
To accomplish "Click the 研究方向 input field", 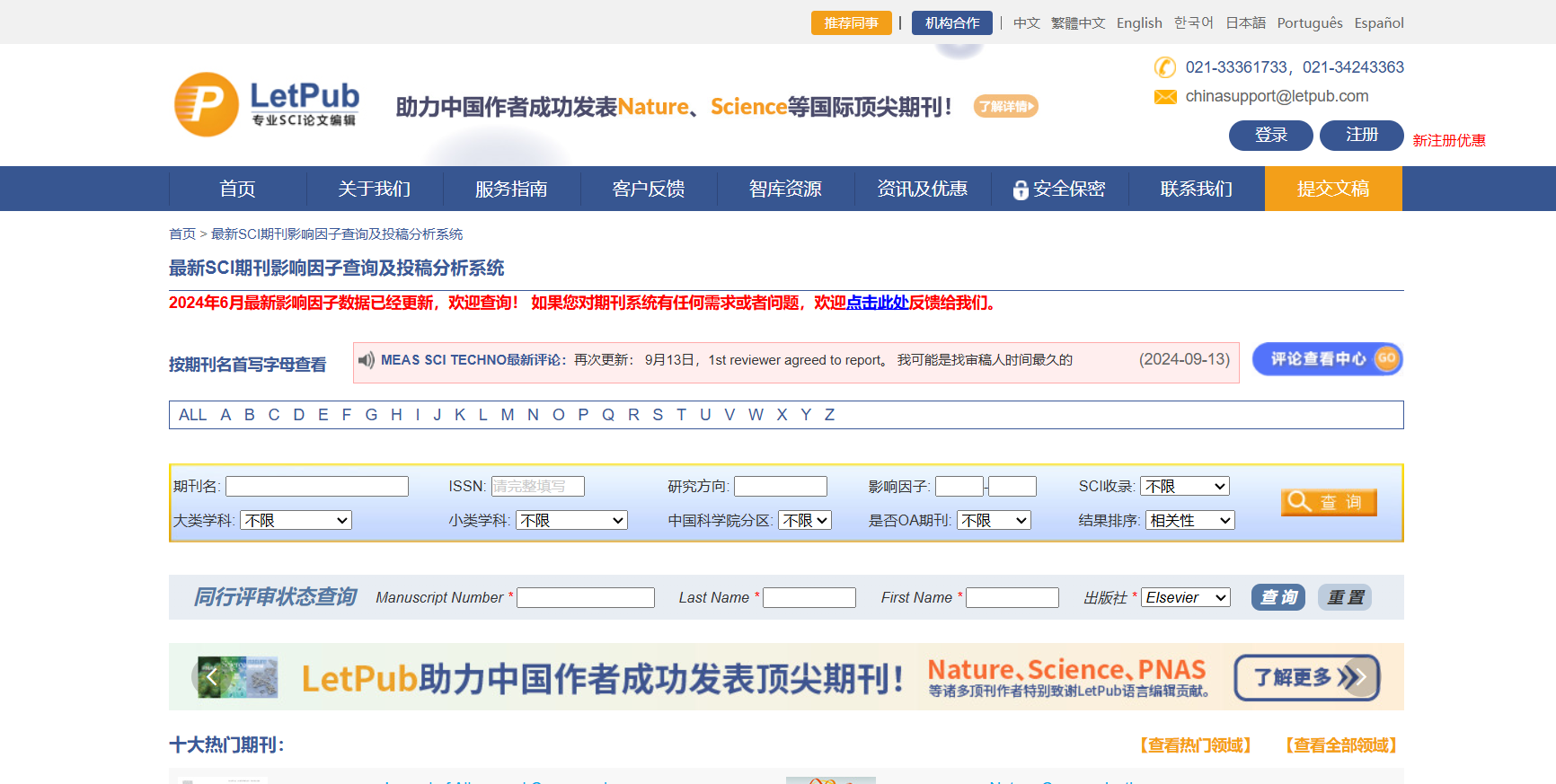I will coord(781,486).
